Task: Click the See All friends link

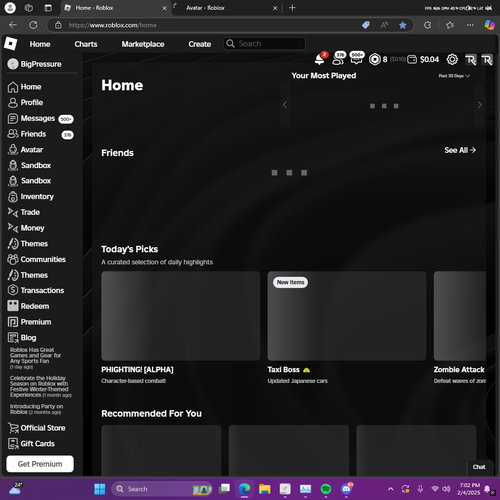Action: point(460,150)
